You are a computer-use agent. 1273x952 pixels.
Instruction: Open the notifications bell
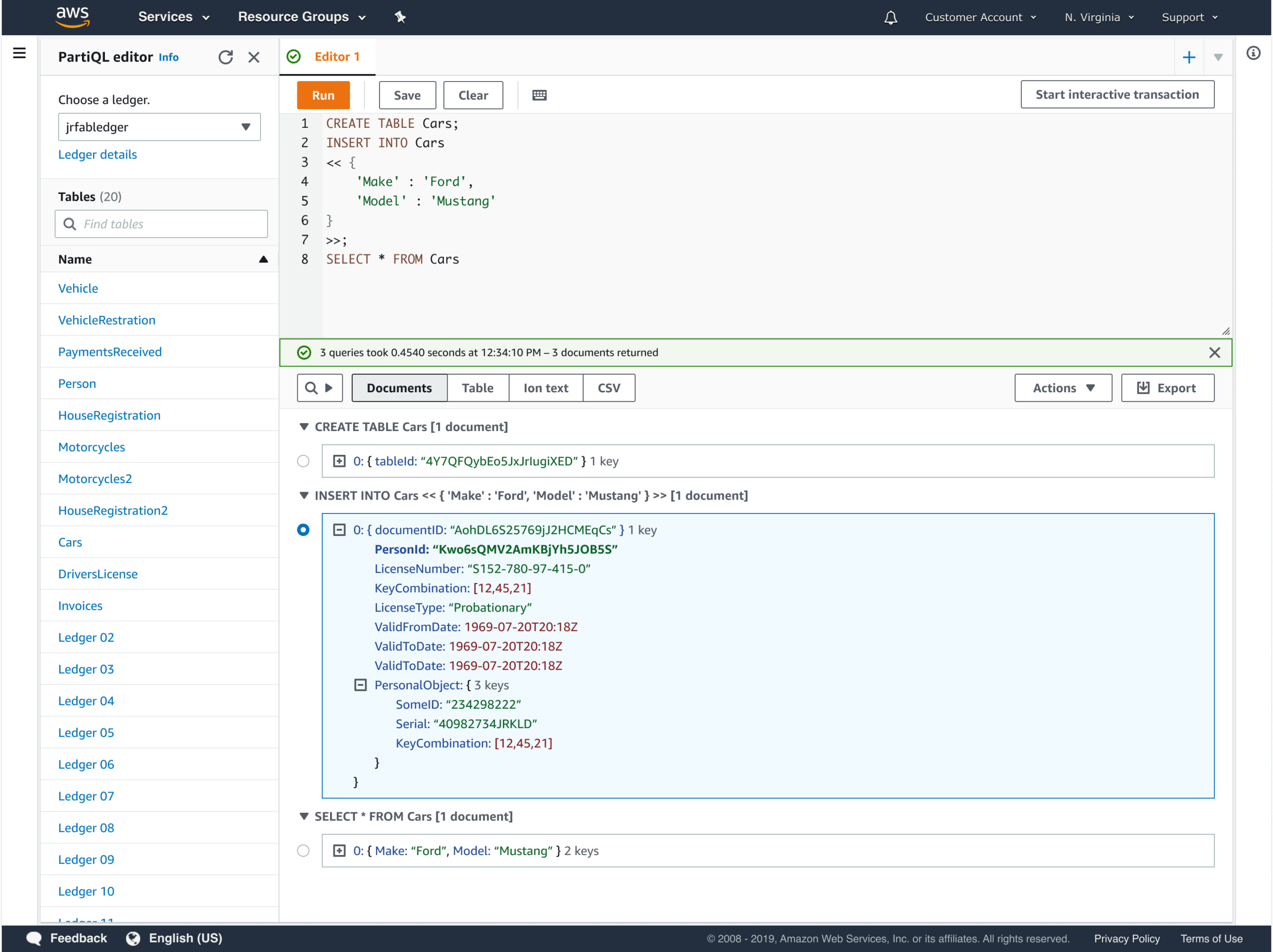[890, 17]
